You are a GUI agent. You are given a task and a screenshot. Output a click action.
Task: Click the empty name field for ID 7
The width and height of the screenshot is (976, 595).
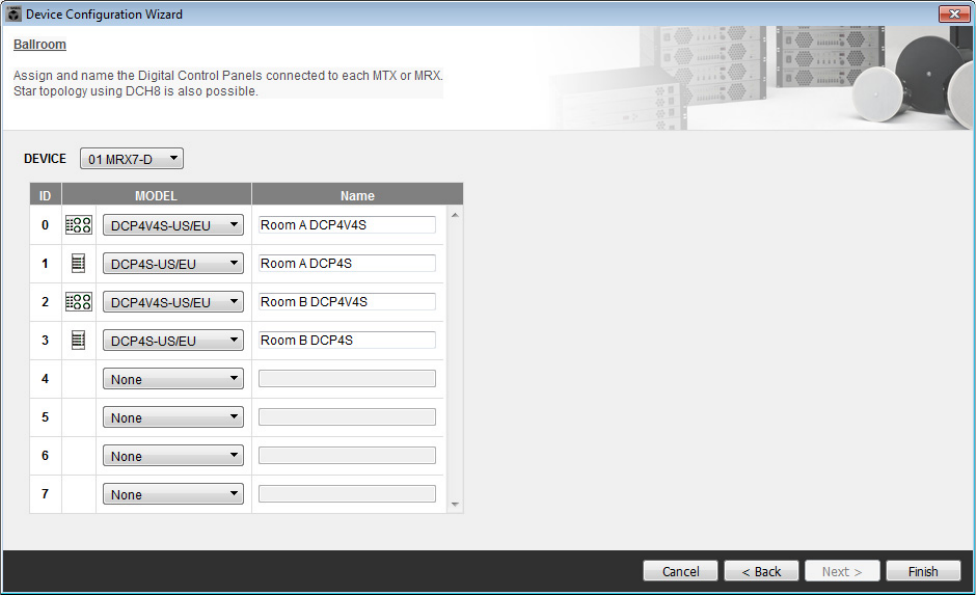click(347, 494)
